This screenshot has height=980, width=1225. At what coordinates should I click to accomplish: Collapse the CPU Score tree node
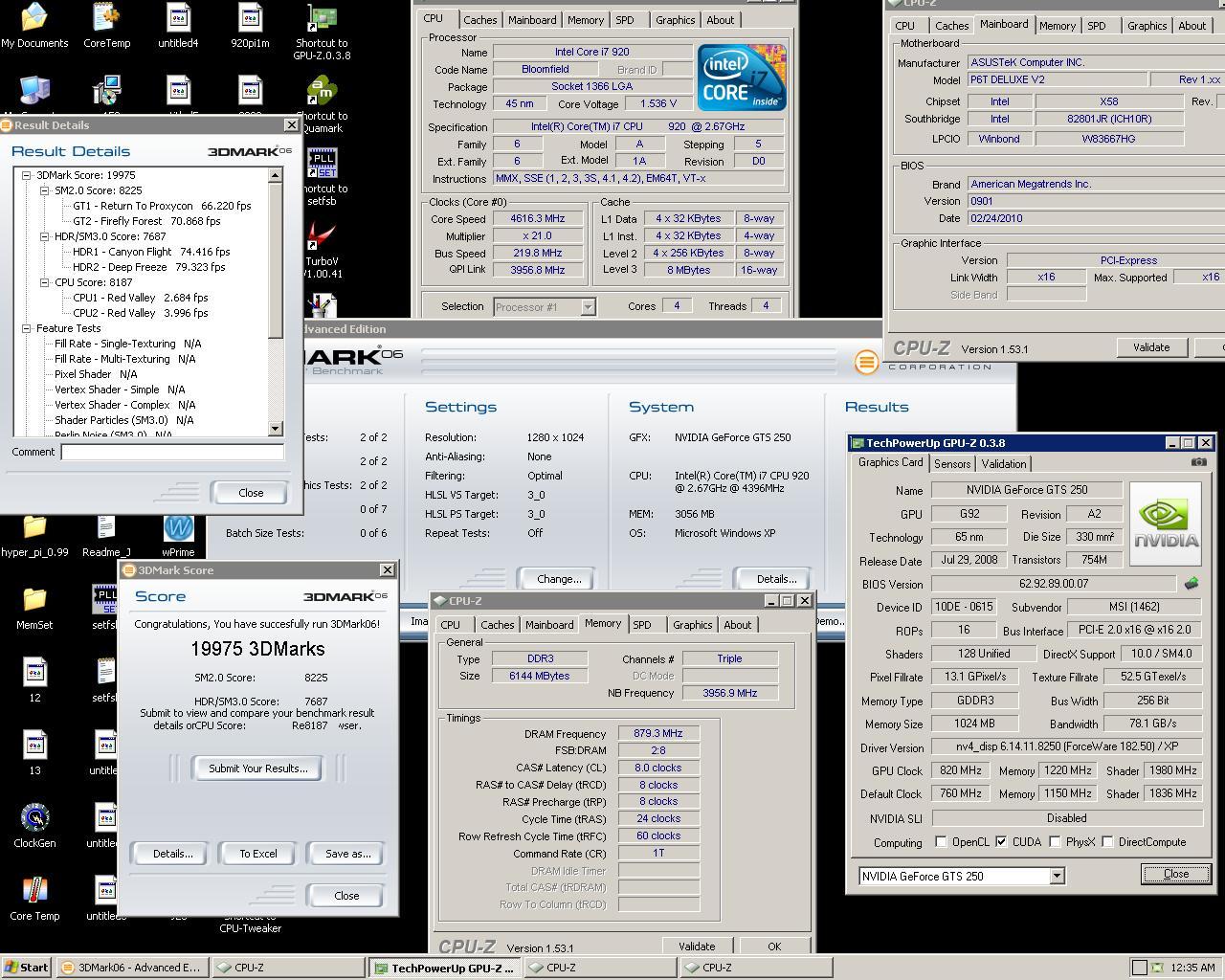45,282
